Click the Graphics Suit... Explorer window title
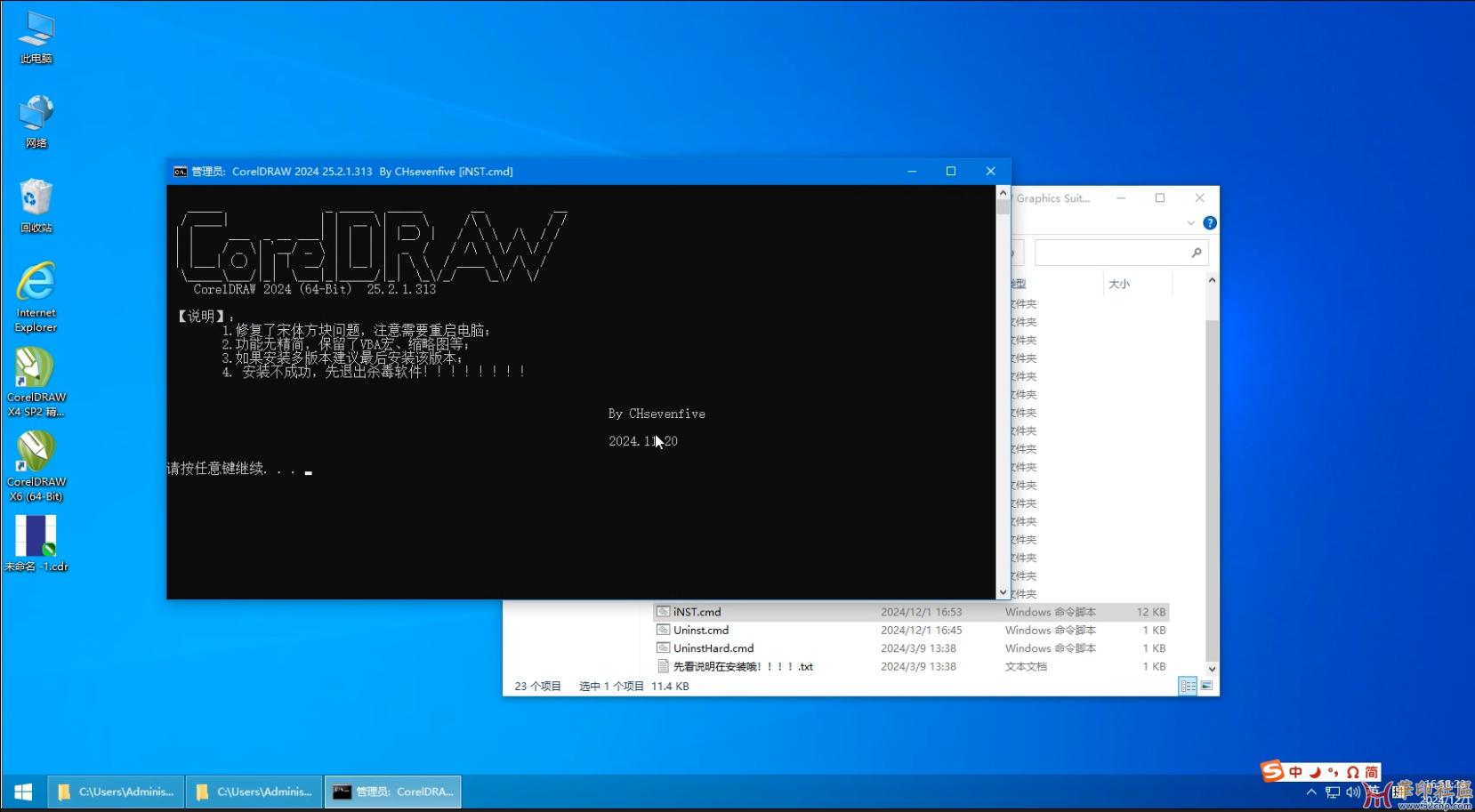1475x812 pixels. pos(1052,198)
